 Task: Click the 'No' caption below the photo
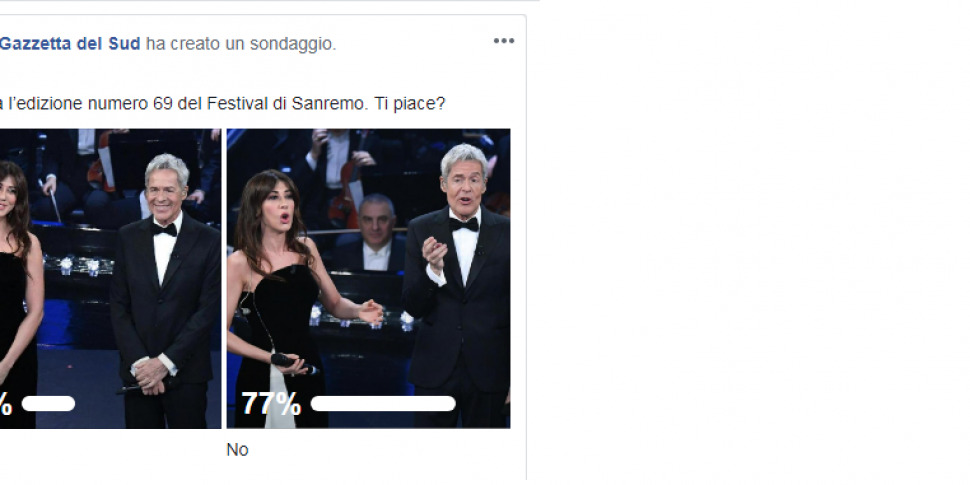tap(238, 450)
